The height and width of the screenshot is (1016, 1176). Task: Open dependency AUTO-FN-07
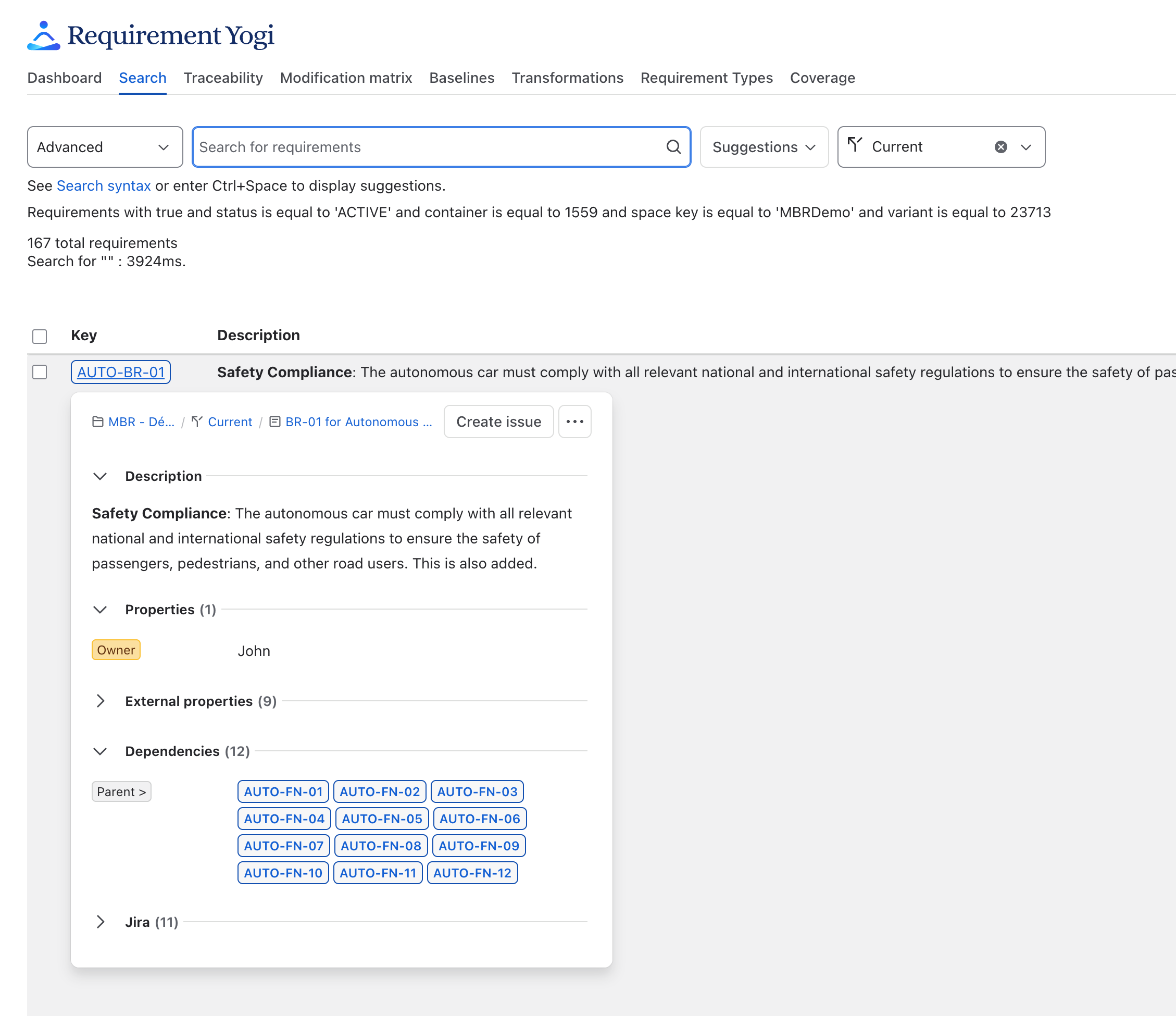[284, 846]
